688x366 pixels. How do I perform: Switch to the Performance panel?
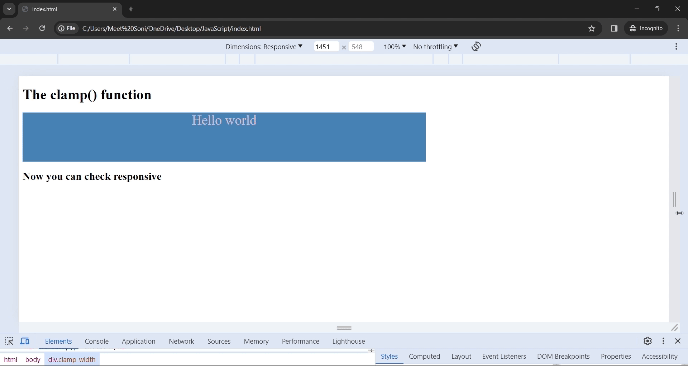pyautogui.click(x=301, y=341)
